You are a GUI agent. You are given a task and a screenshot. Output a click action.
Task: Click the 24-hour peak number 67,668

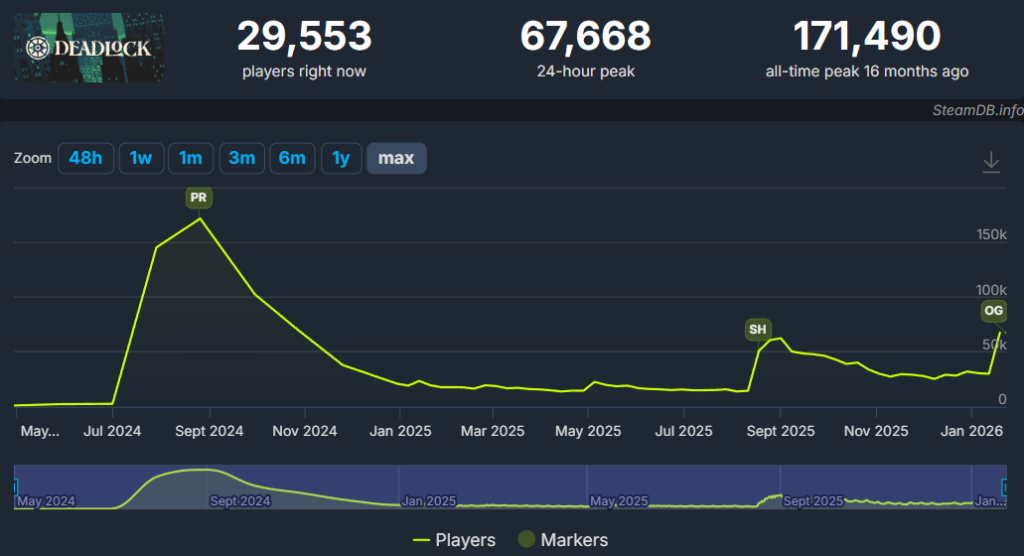tap(585, 37)
